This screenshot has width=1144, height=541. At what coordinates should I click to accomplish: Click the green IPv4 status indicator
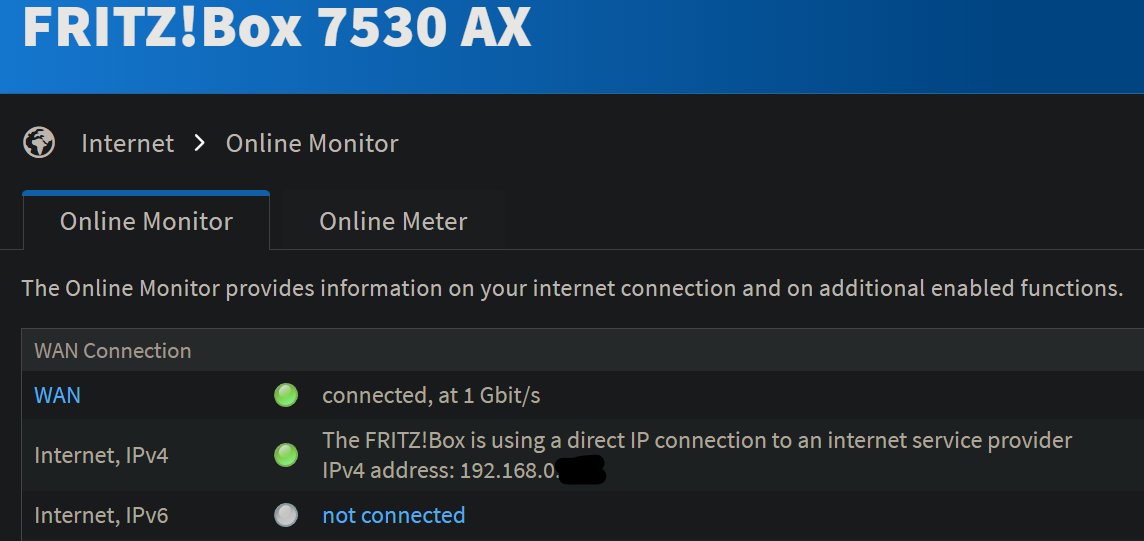(286, 455)
